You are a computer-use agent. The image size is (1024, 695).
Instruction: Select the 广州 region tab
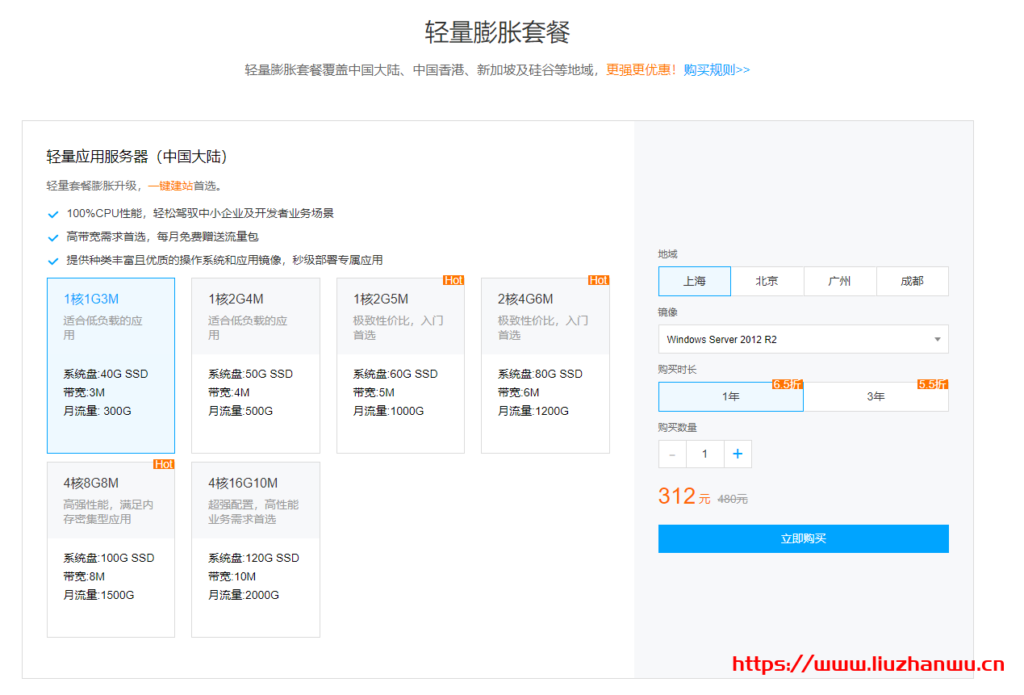839,281
